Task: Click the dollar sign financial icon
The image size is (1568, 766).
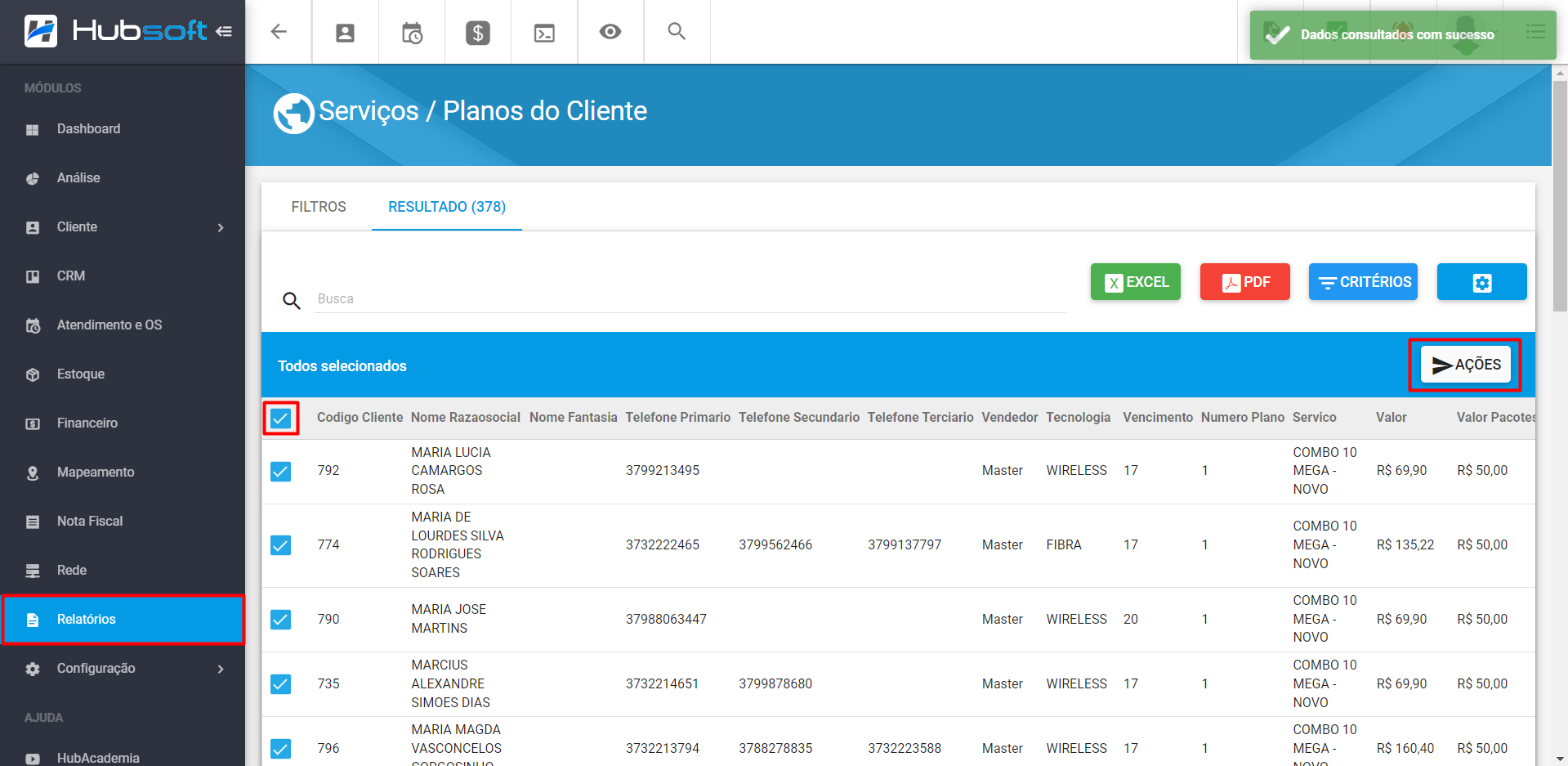Action: 478,33
